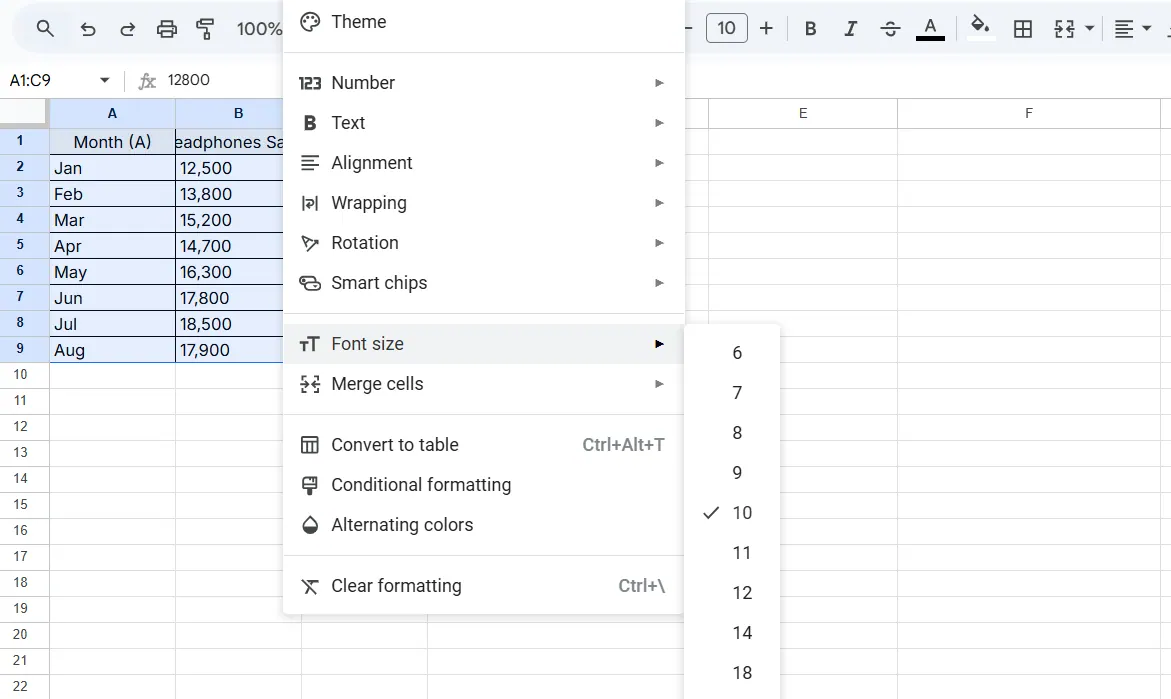Set font size to 8
This screenshot has height=699, width=1171.
point(737,433)
